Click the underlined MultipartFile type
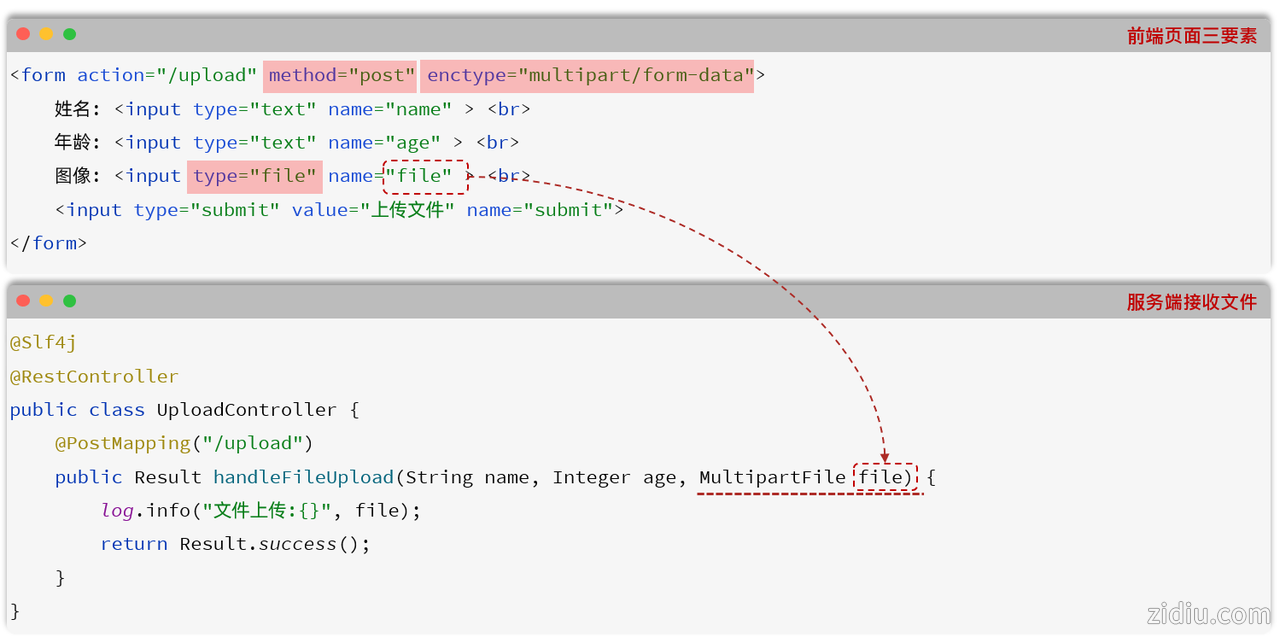 tap(772, 478)
